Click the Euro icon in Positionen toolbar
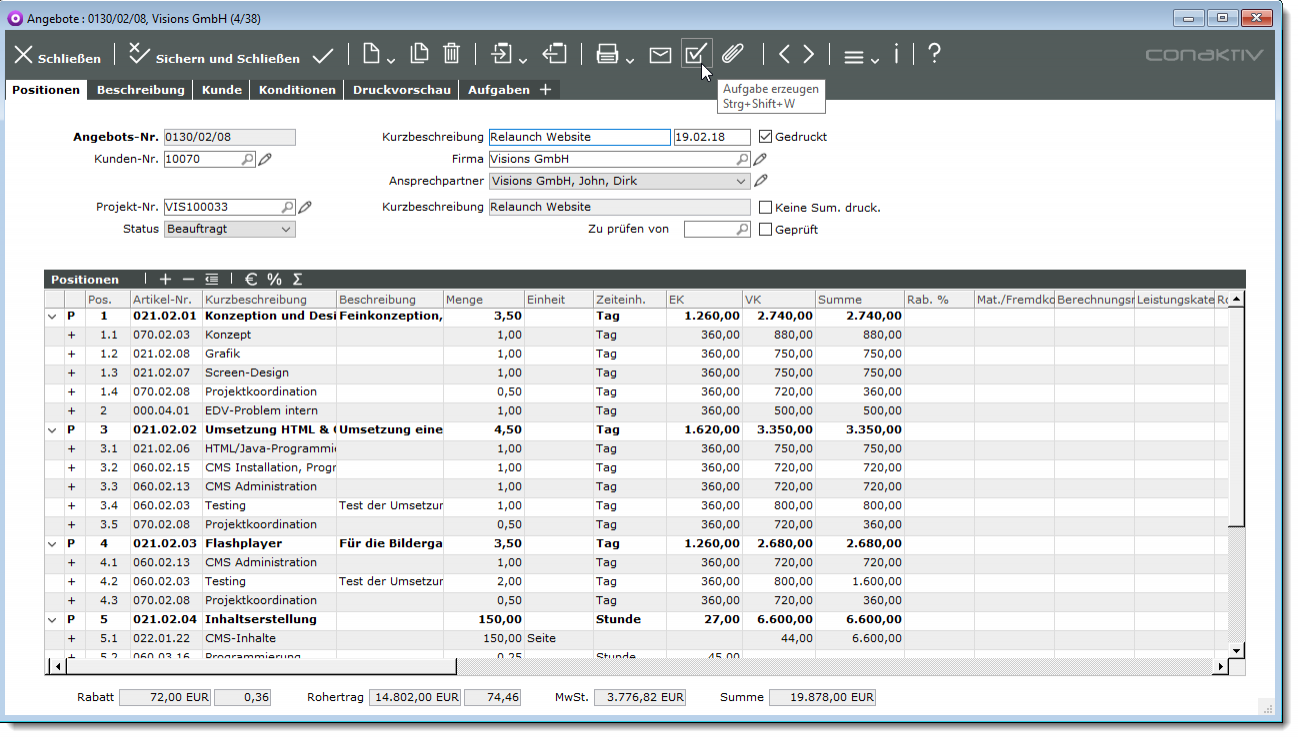 [x=251, y=280]
